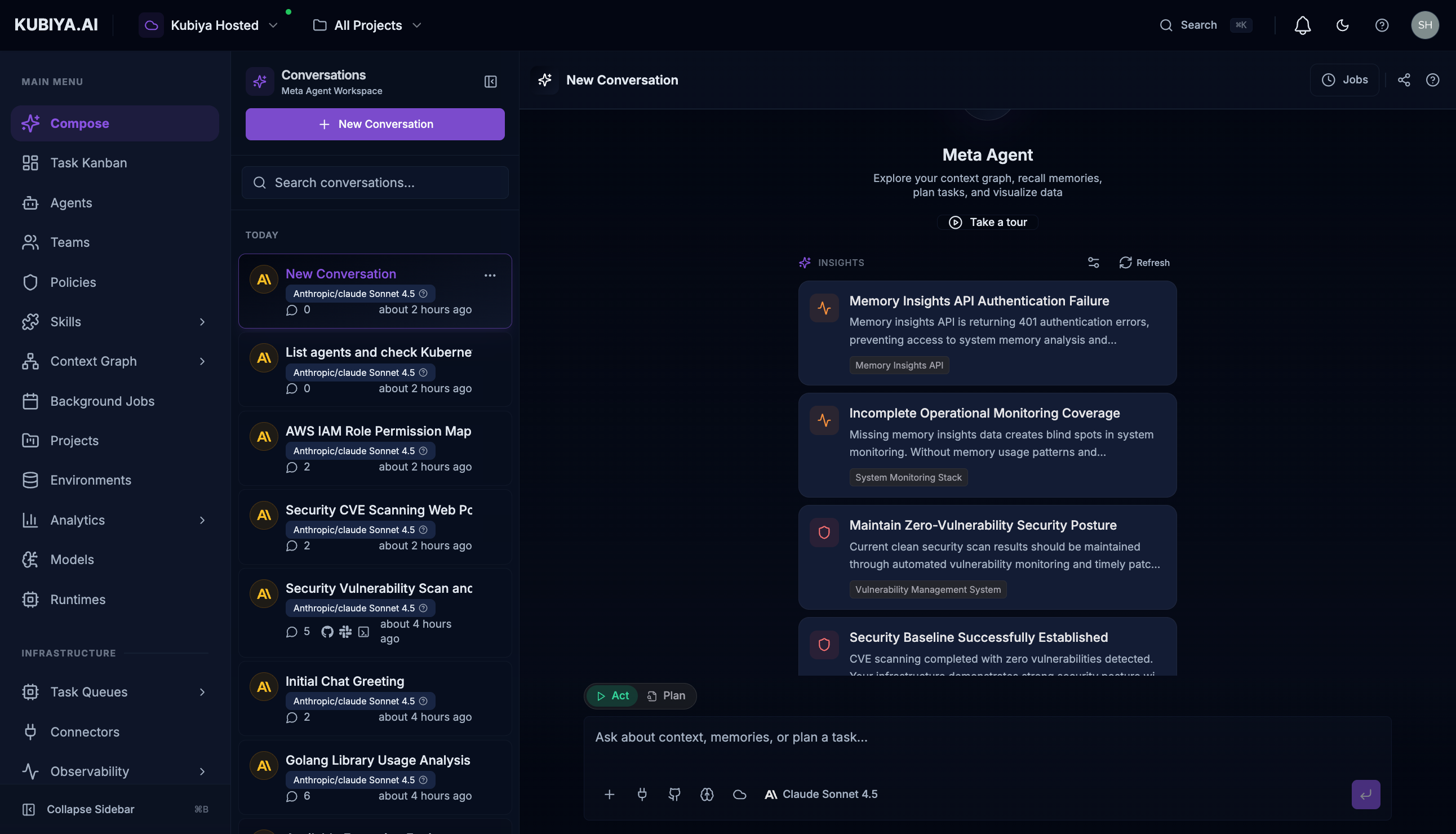Open the Insights filter settings icon

point(1093,263)
